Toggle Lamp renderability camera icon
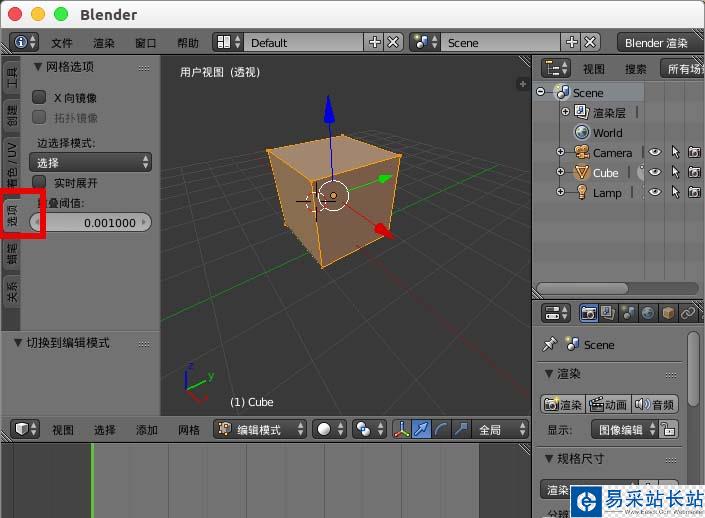This screenshot has height=518, width=705. pyautogui.click(x=695, y=192)
